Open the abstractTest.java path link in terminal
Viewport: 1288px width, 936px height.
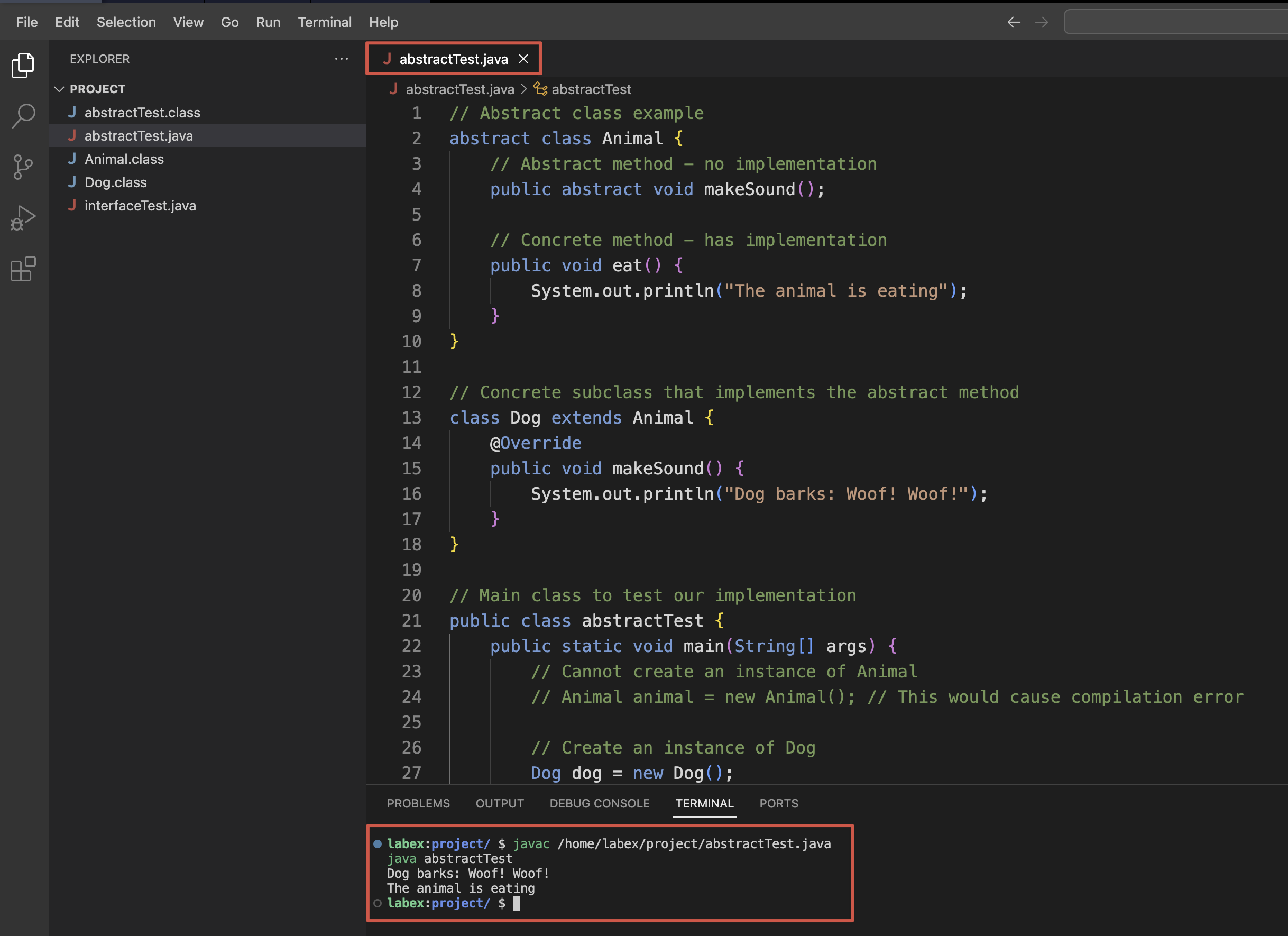click(694, 843)
